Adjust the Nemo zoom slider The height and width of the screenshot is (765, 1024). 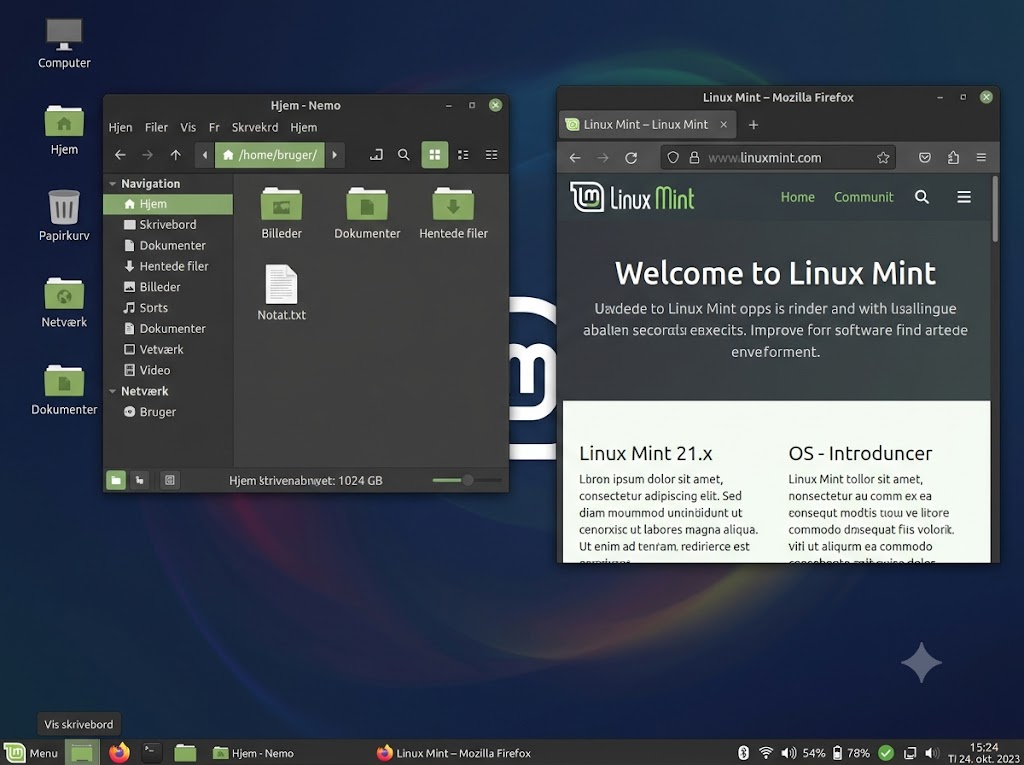466,480
